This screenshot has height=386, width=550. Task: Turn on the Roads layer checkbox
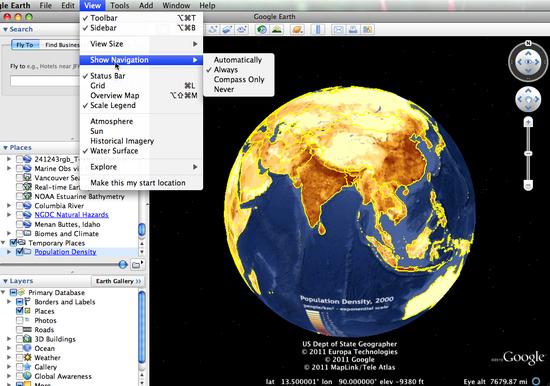19,330
